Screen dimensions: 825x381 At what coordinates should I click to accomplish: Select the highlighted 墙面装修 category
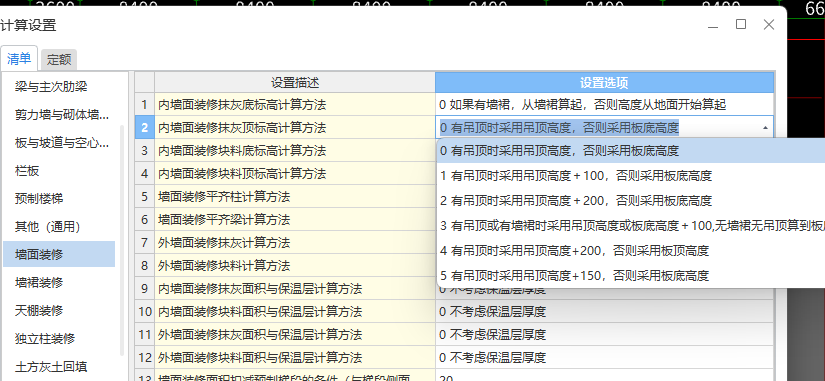coord(59,254)
